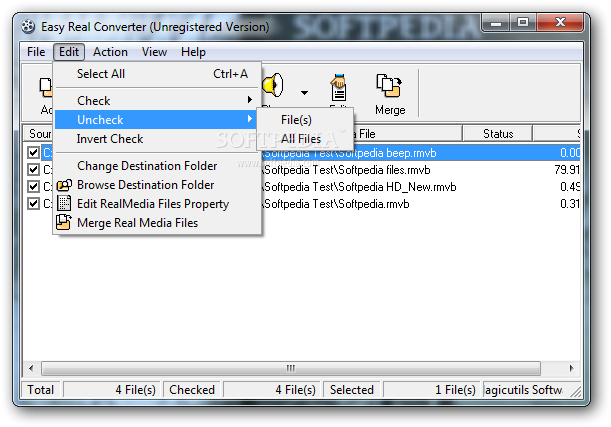Select the Softpedia beep.rmvb row

(x=304, y=153)
